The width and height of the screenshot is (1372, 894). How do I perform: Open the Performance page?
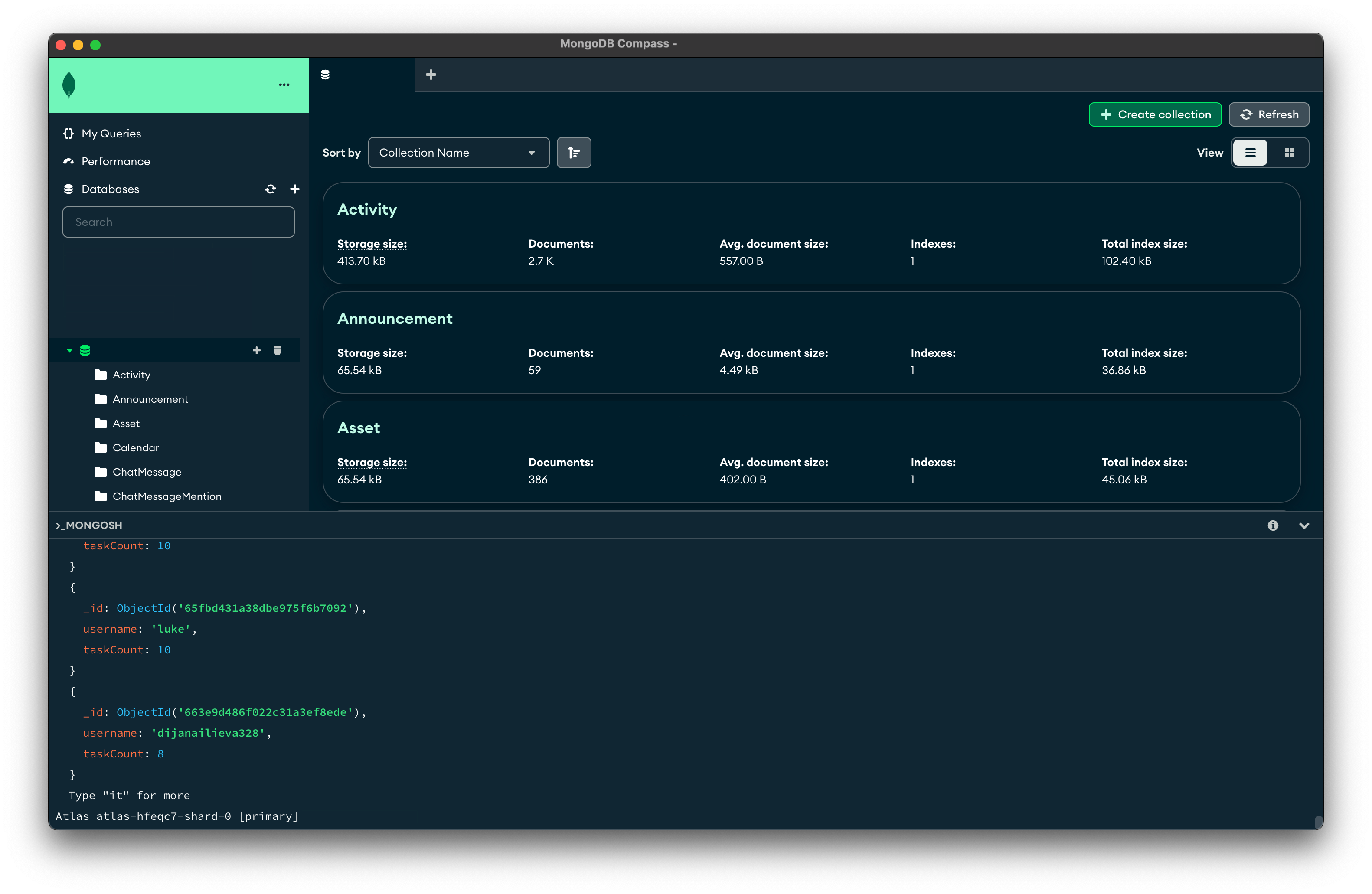pos(116,161)
